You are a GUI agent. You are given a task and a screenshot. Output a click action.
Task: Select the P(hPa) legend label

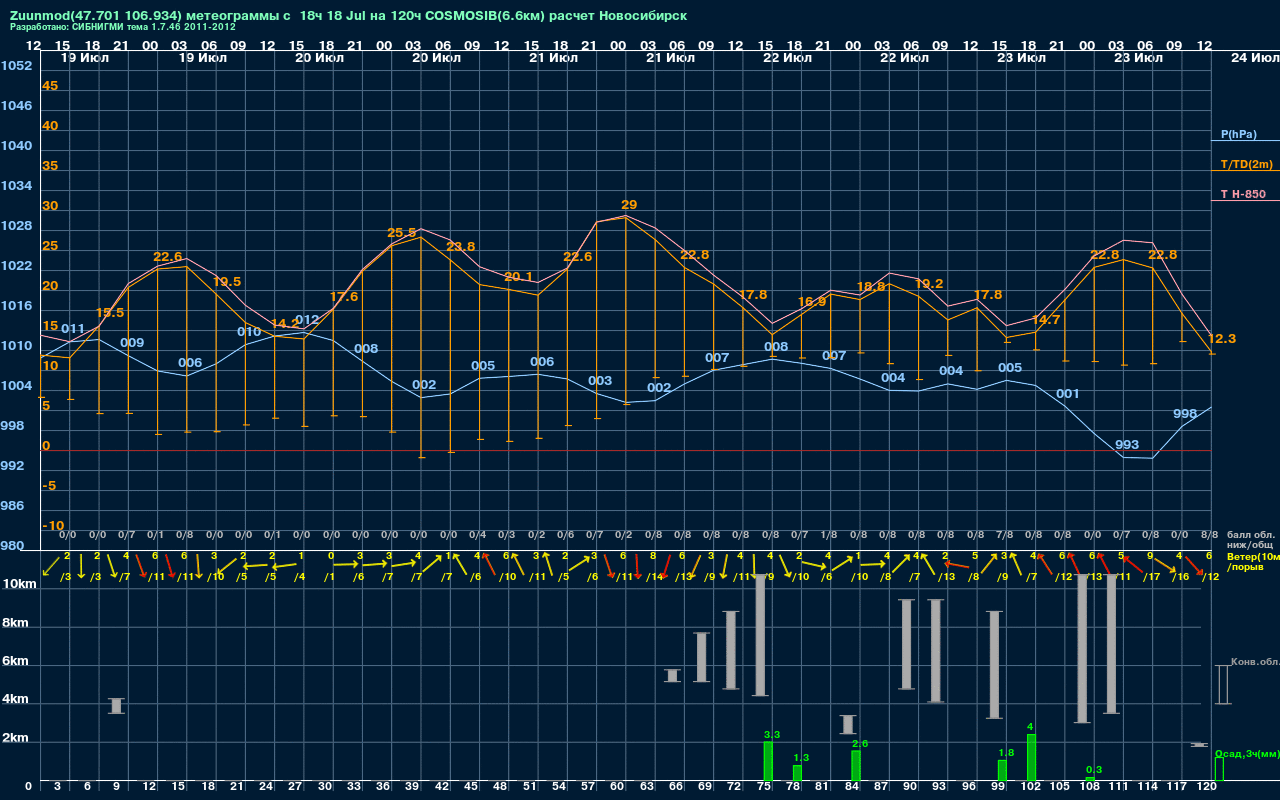[1238, 134]
